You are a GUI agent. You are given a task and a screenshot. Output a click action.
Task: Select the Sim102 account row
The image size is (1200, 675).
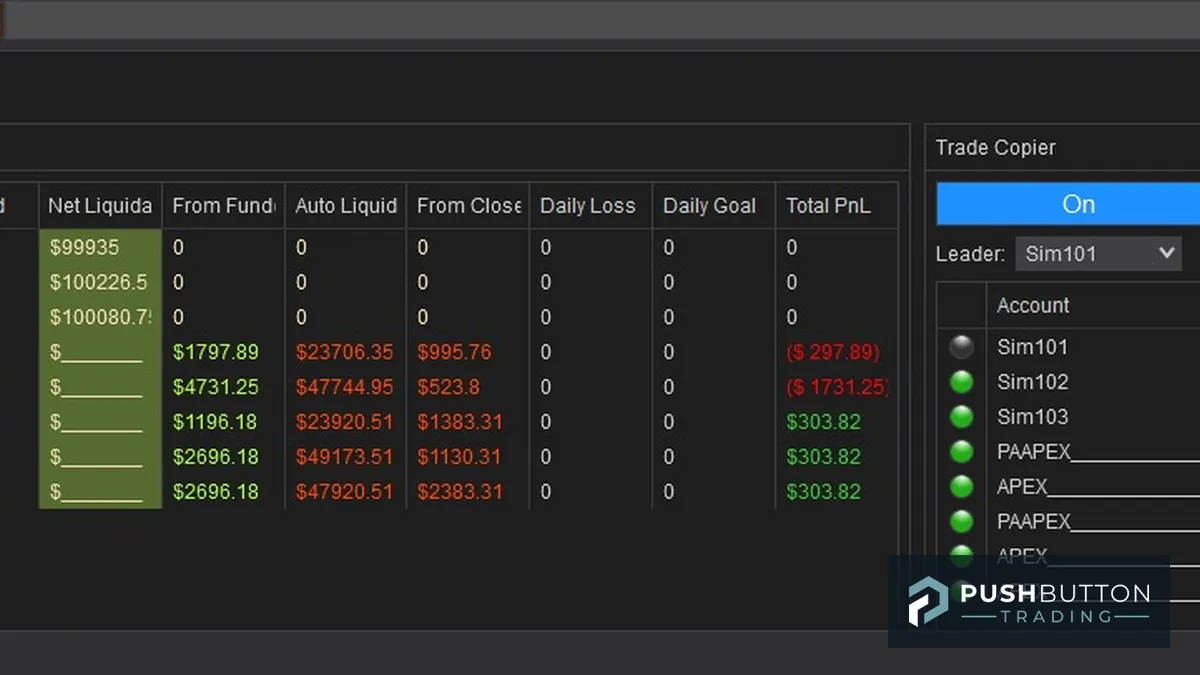[1068, 382]
